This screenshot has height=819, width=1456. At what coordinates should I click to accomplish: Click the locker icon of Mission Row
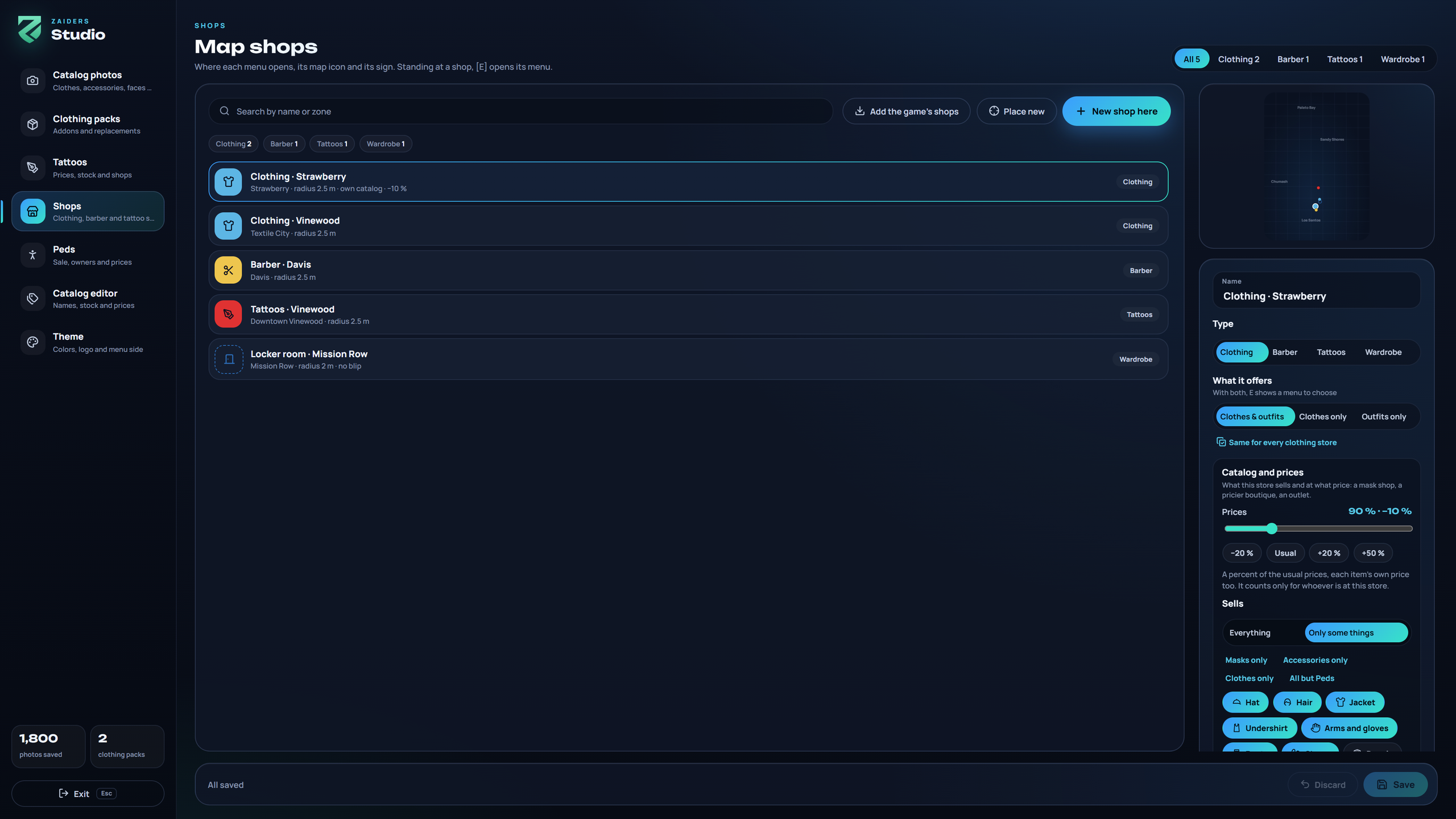point(229,359)
